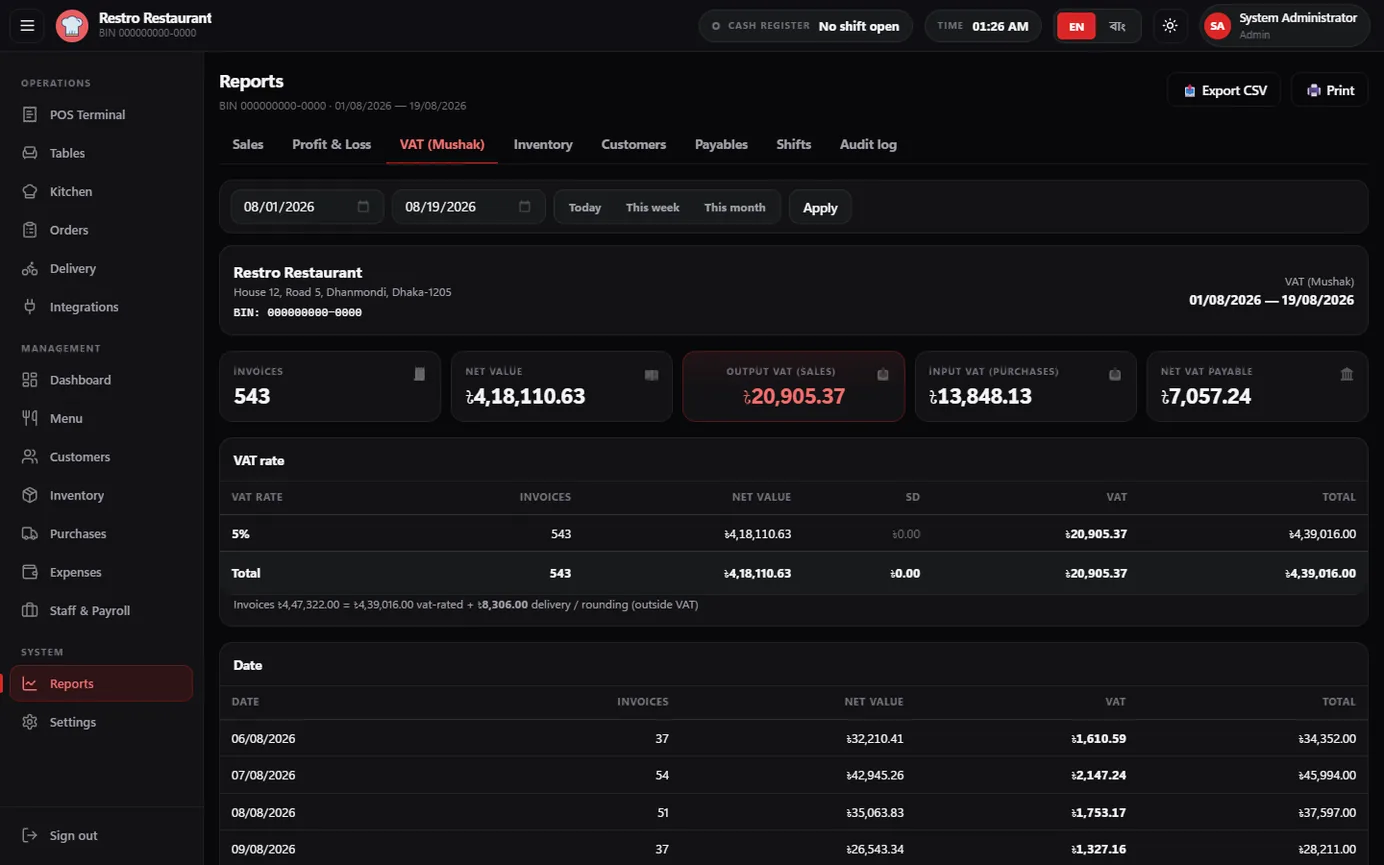This screenshot has height=865, width=1384.
Task: Click the 09/08/2026 date row
Action: [794, 849]
